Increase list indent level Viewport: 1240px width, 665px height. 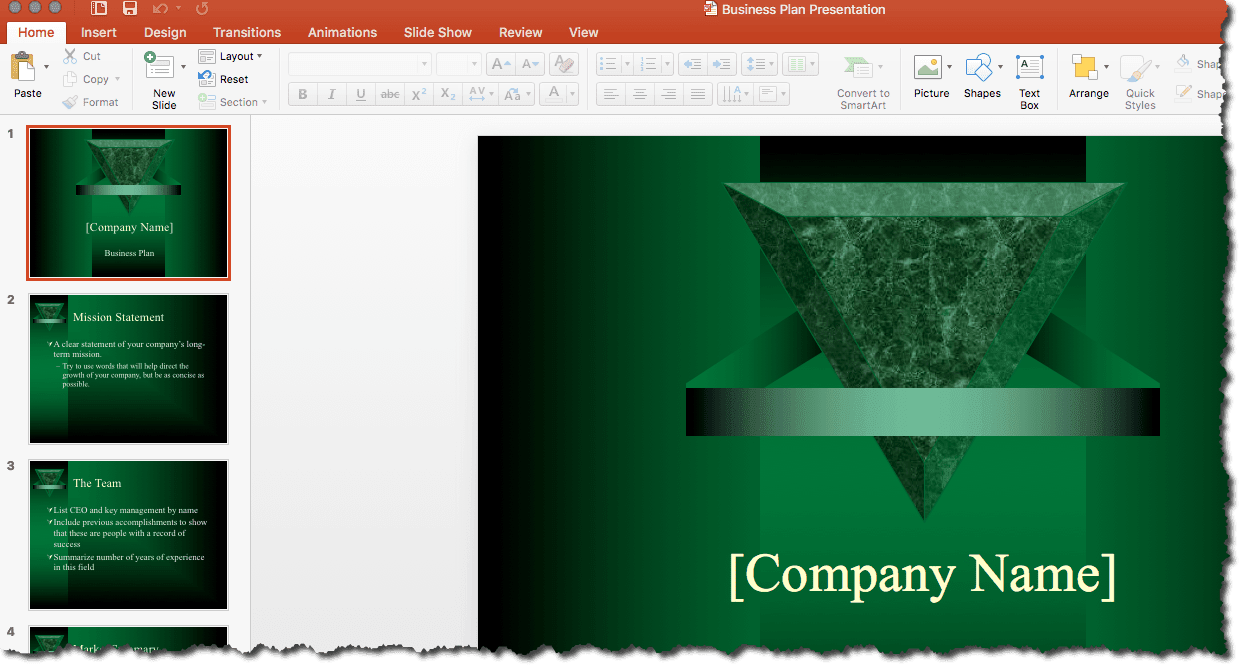coord(722,65)
